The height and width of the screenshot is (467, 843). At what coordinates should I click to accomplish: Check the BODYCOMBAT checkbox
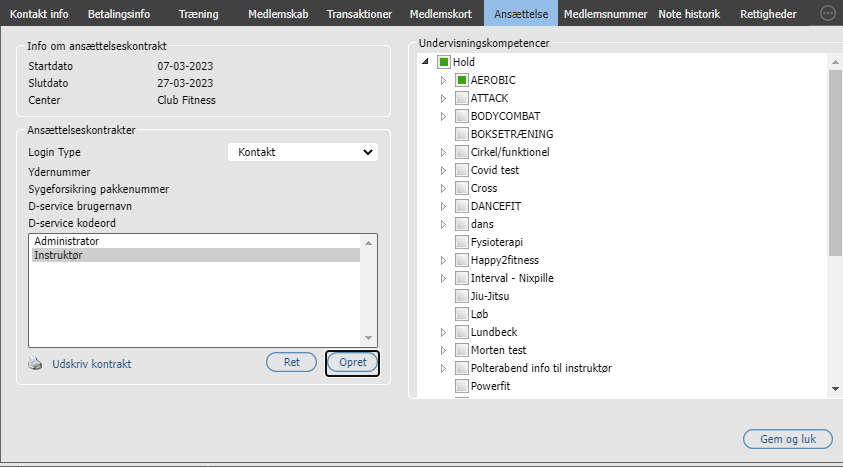(x=461, y=116)
